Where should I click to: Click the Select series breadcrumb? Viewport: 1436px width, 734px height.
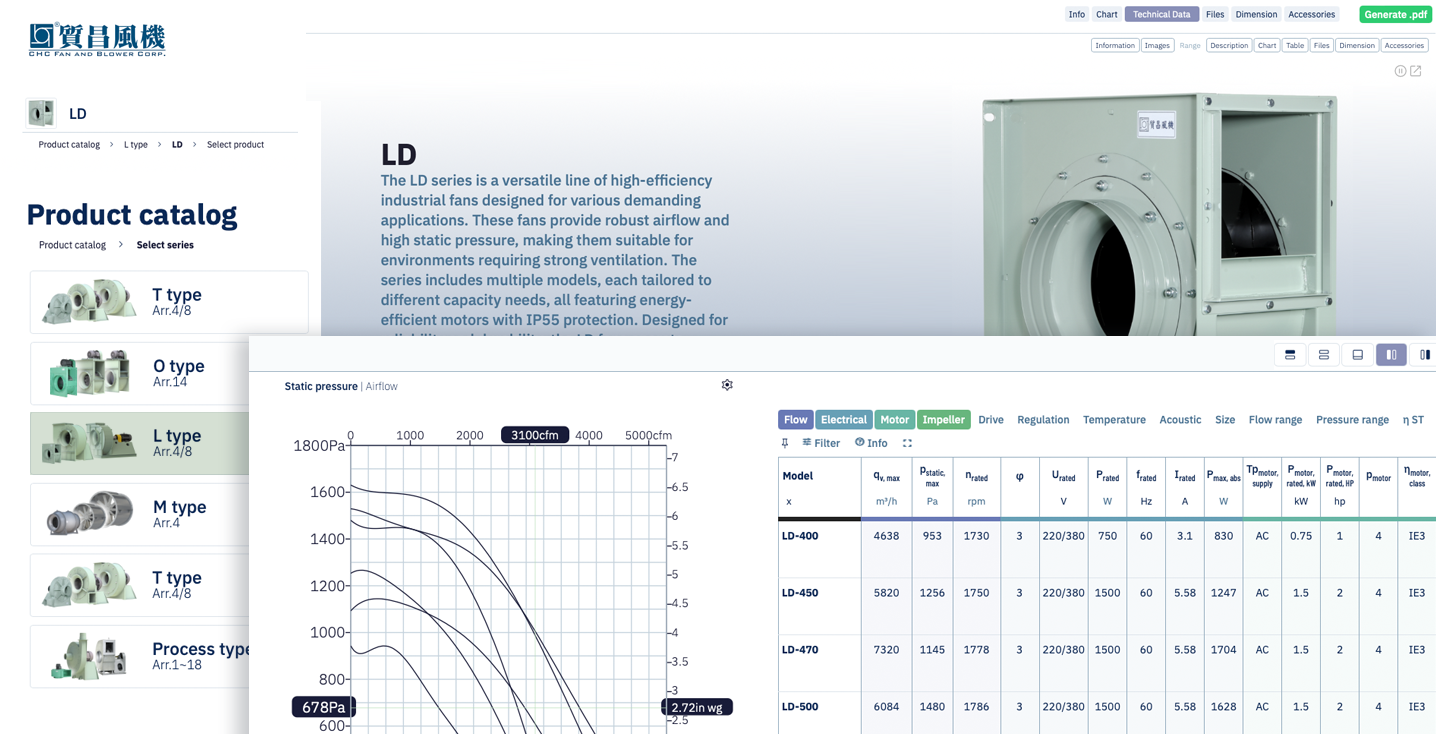pyautogui.click(x=165, y=245)
